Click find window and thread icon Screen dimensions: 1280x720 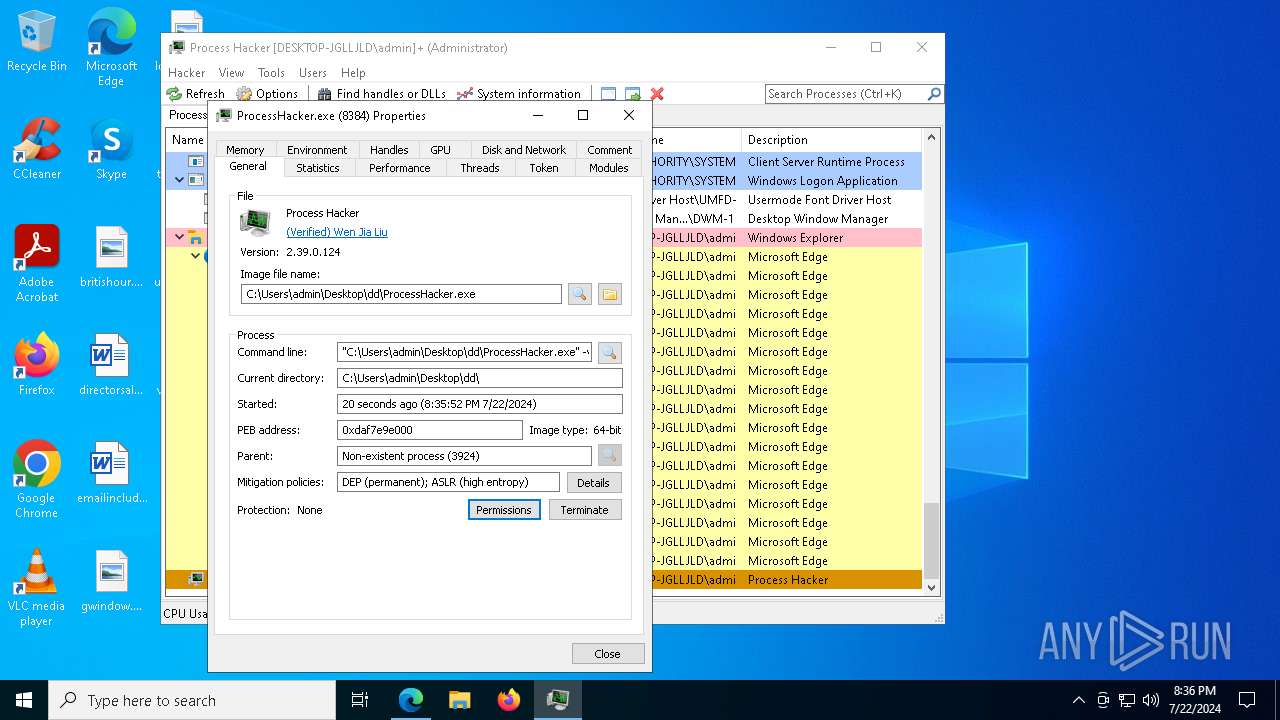tap(632, 93)
